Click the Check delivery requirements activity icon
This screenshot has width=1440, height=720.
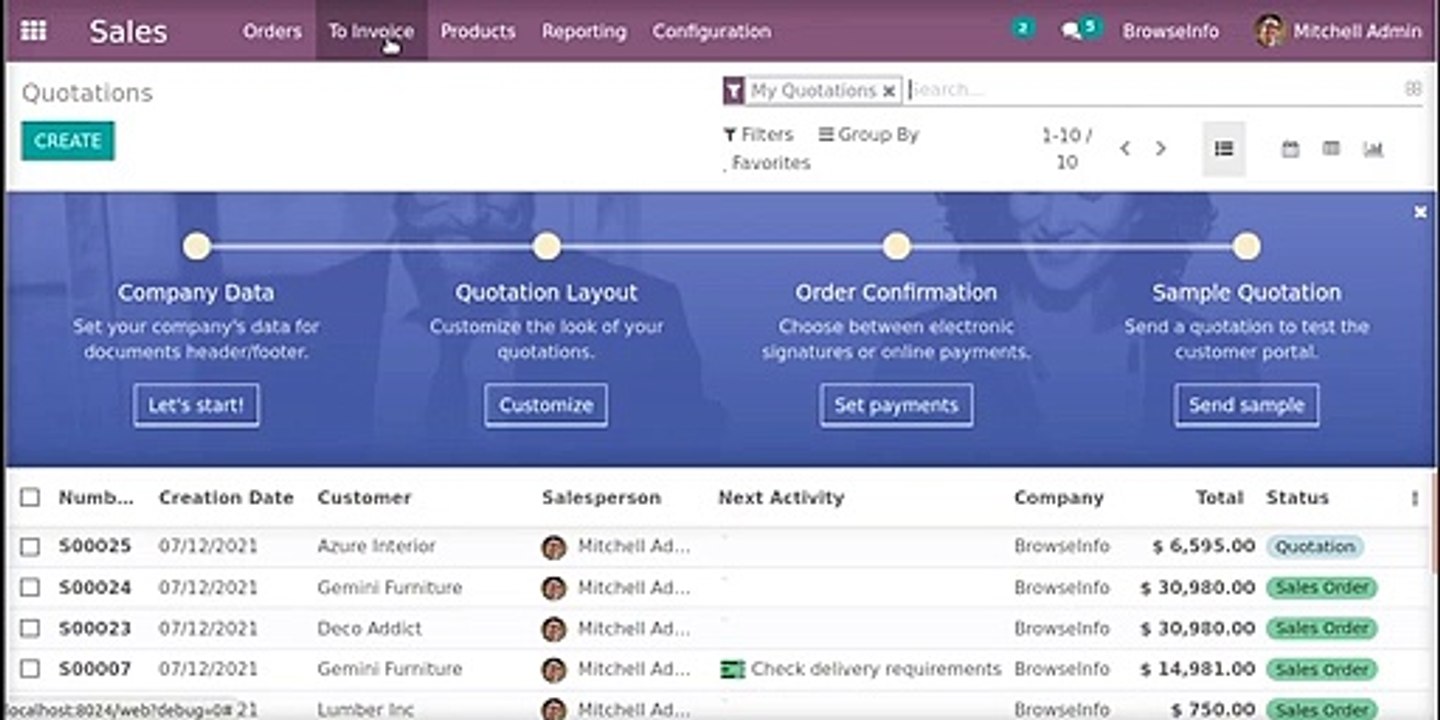(x=733, y=669)
